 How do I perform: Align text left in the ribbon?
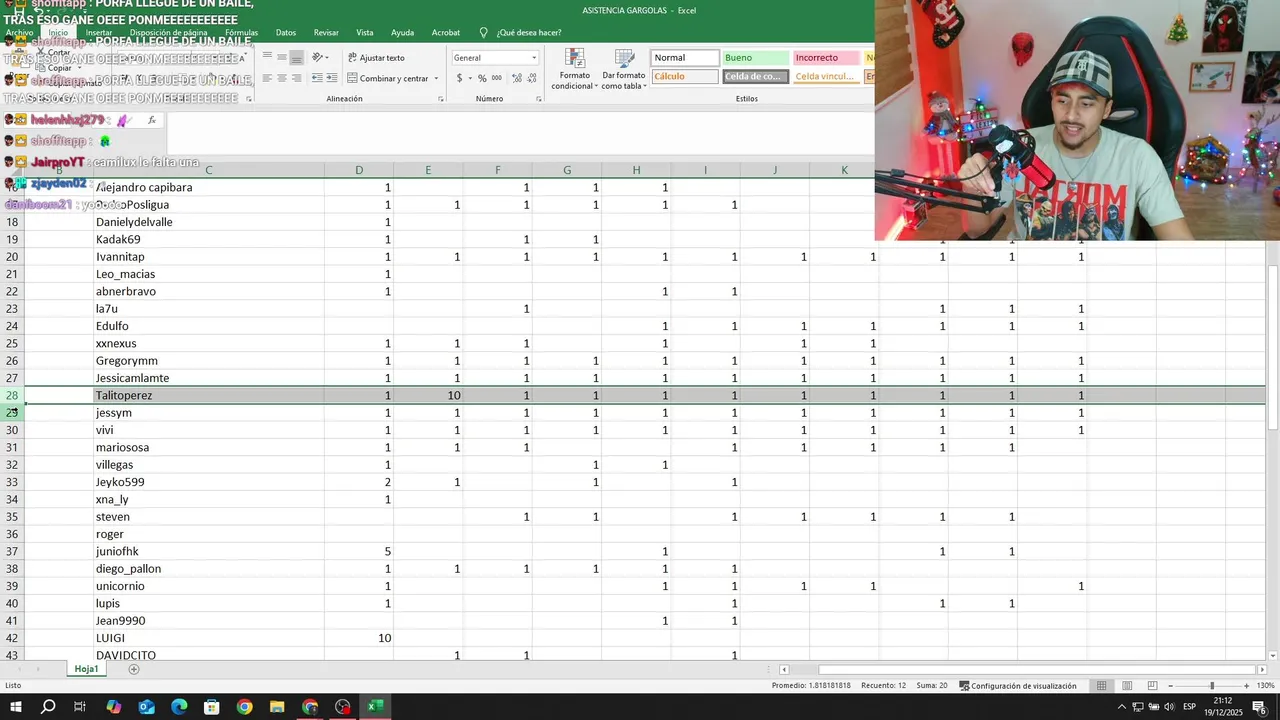[266, 78]
